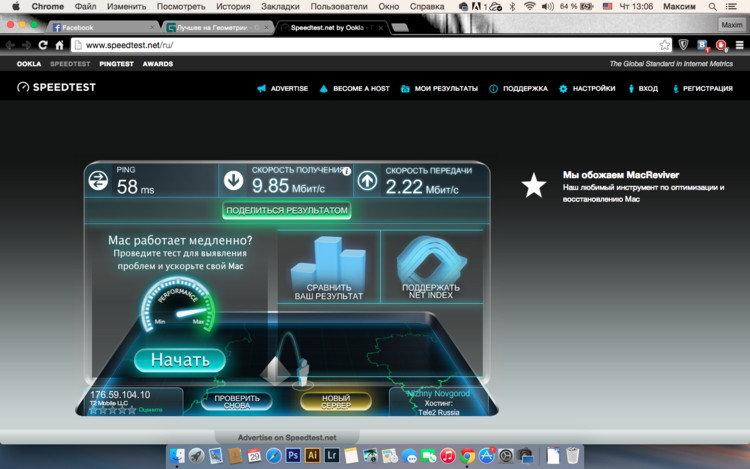Open PINGTEST link in top navigation
Viewport: 750px width, 469px height.
(116, 64)
